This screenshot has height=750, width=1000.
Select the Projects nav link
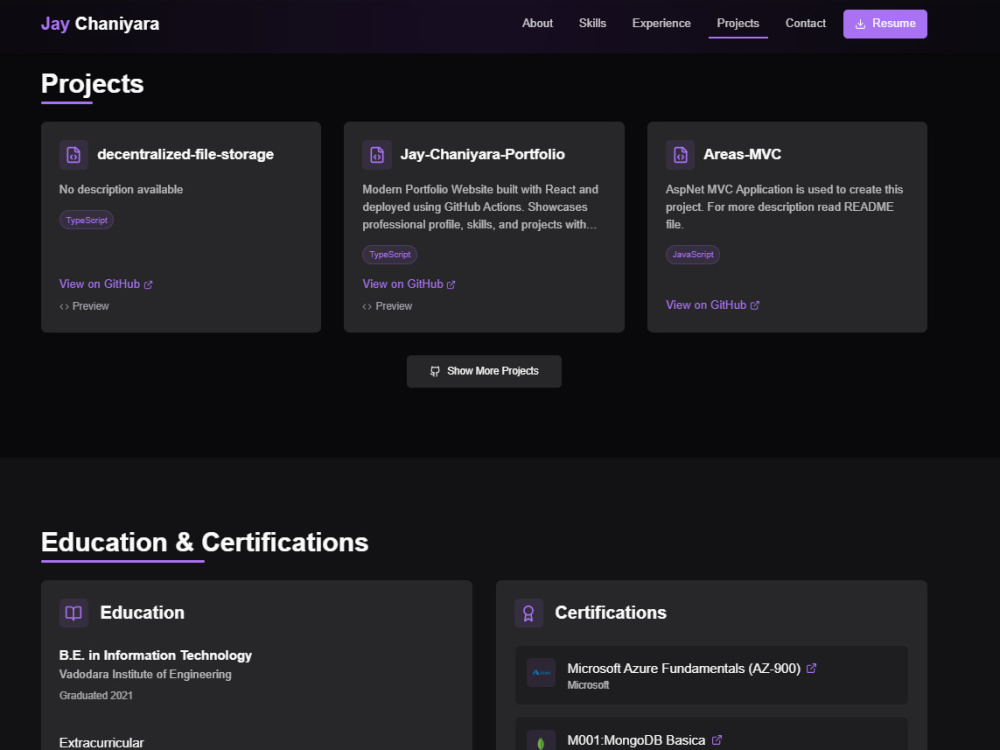point(738,24)
